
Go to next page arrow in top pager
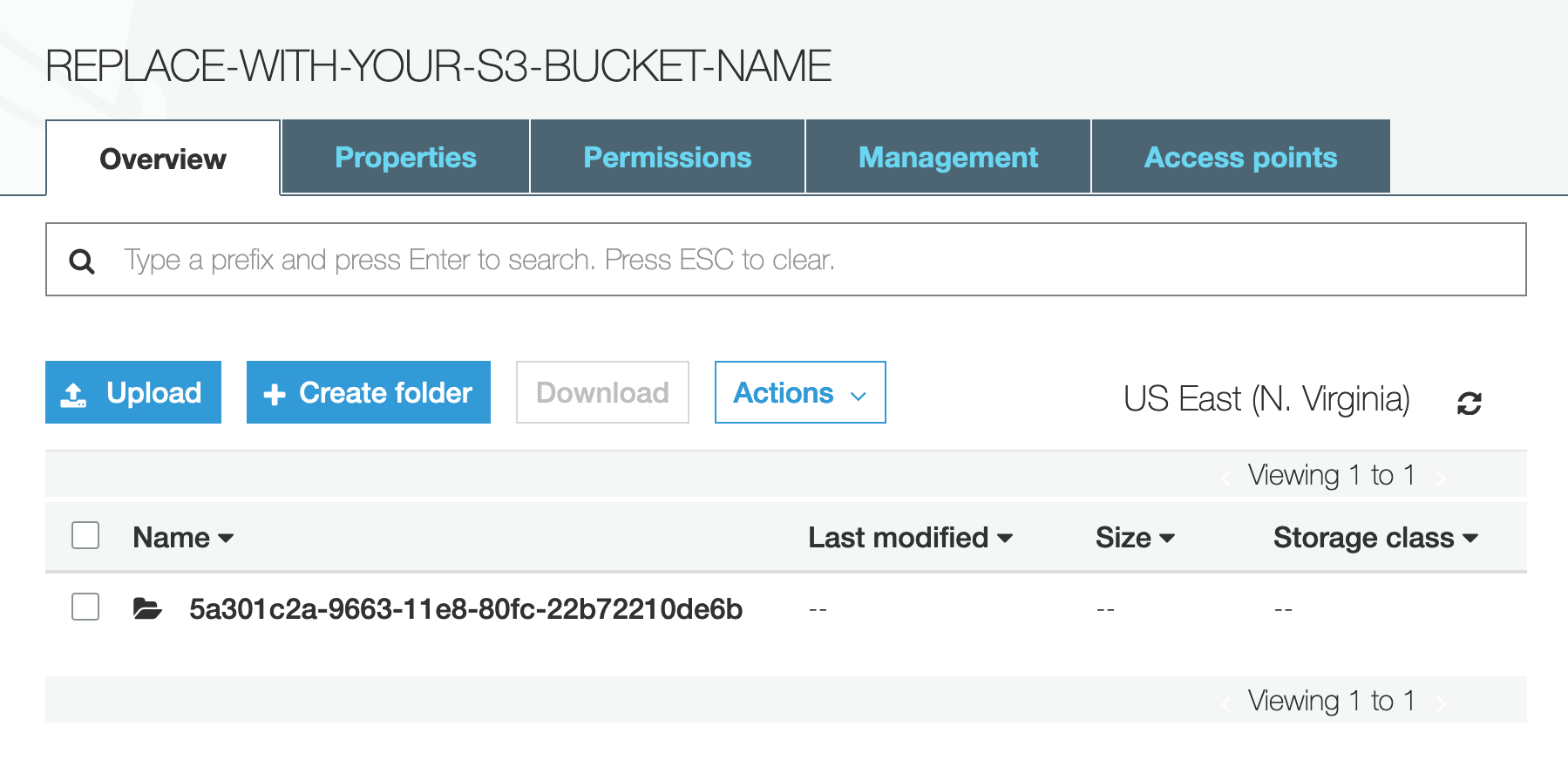pyautogui.click(x=1441, y=477)
